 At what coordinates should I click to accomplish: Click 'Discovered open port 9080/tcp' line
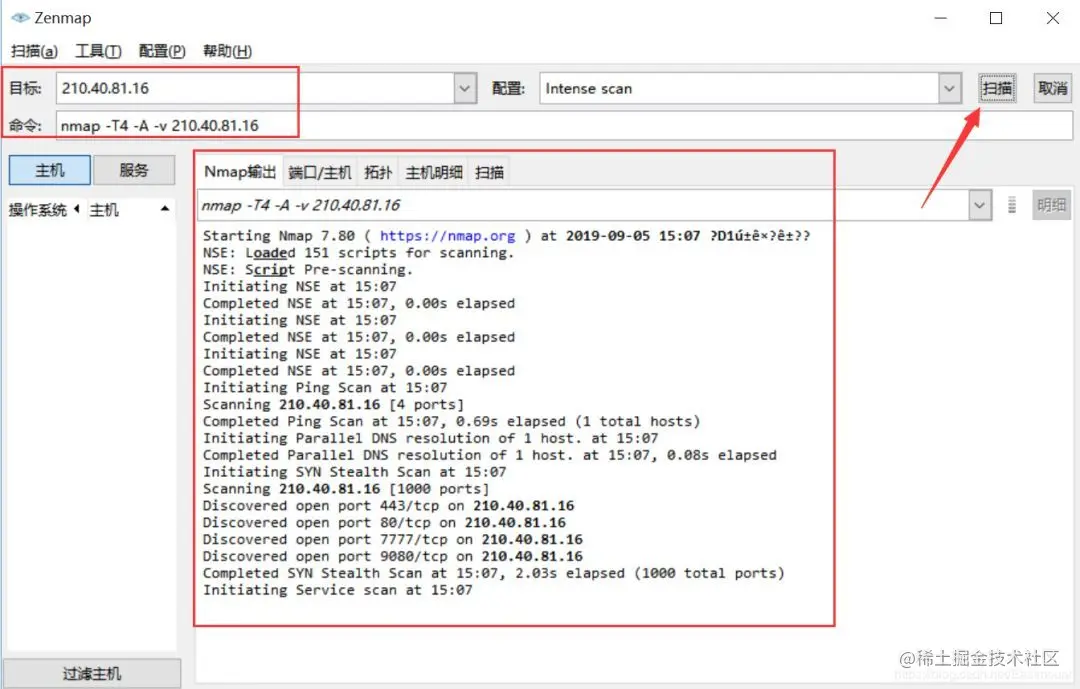393,557
